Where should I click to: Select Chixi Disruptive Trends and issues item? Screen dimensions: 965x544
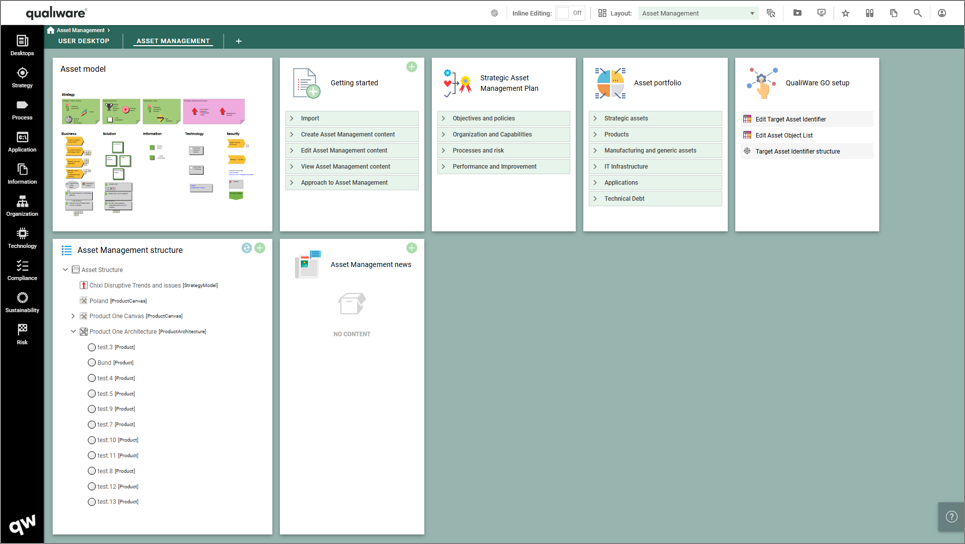point(148,286)
